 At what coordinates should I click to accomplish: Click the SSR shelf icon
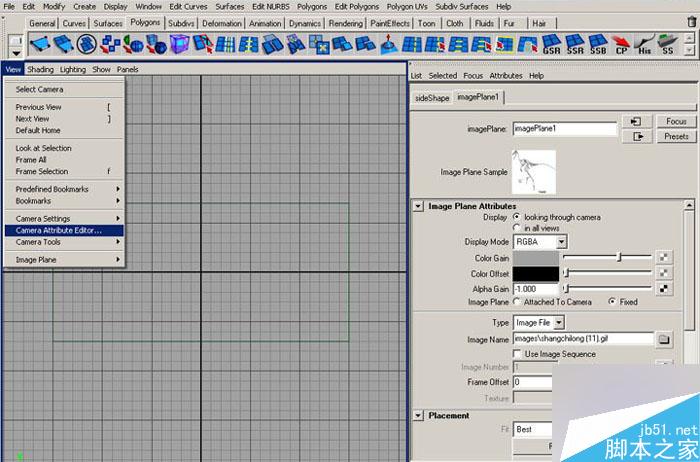[575, 45]
